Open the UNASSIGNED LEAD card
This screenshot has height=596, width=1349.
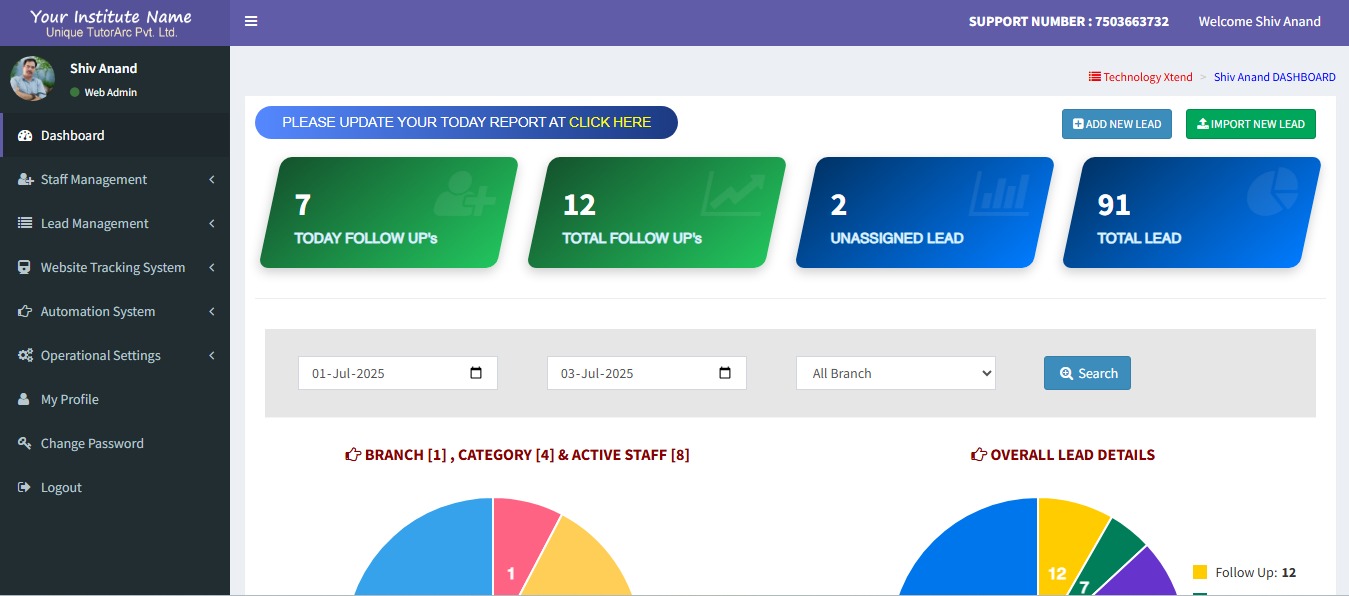[x=924, y=212]
